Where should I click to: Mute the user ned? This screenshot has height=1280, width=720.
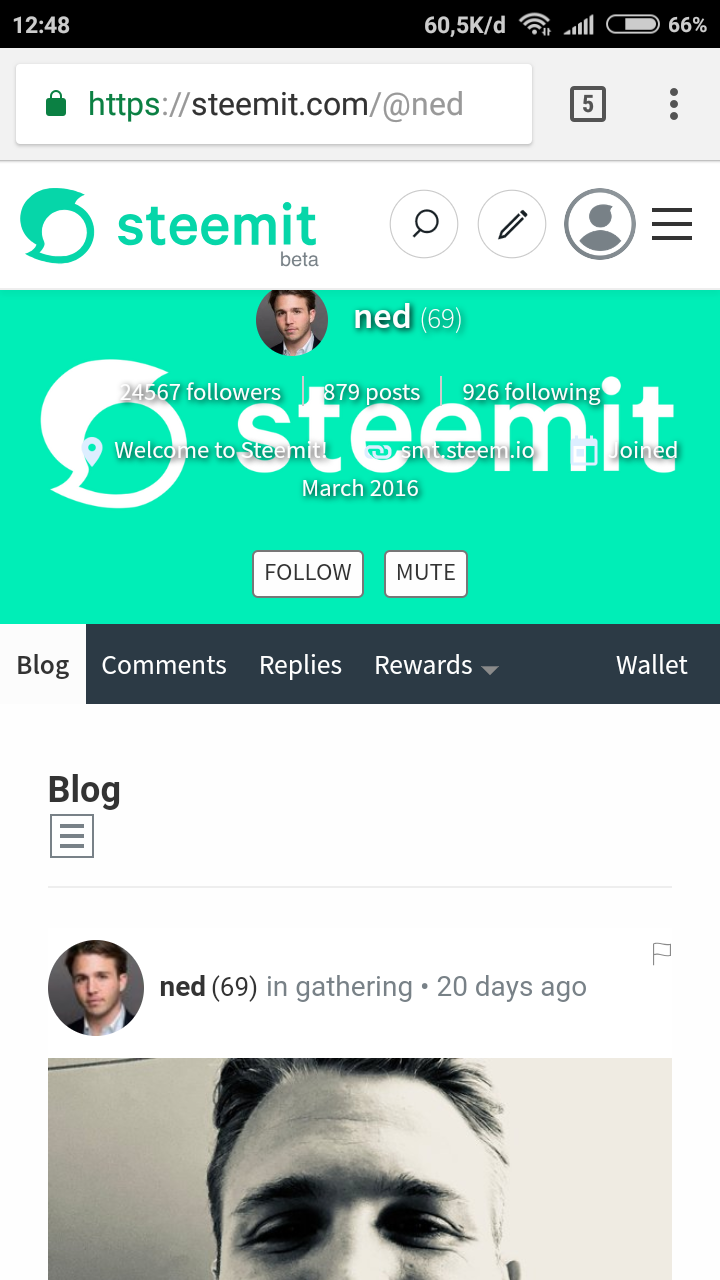(426, 573)
